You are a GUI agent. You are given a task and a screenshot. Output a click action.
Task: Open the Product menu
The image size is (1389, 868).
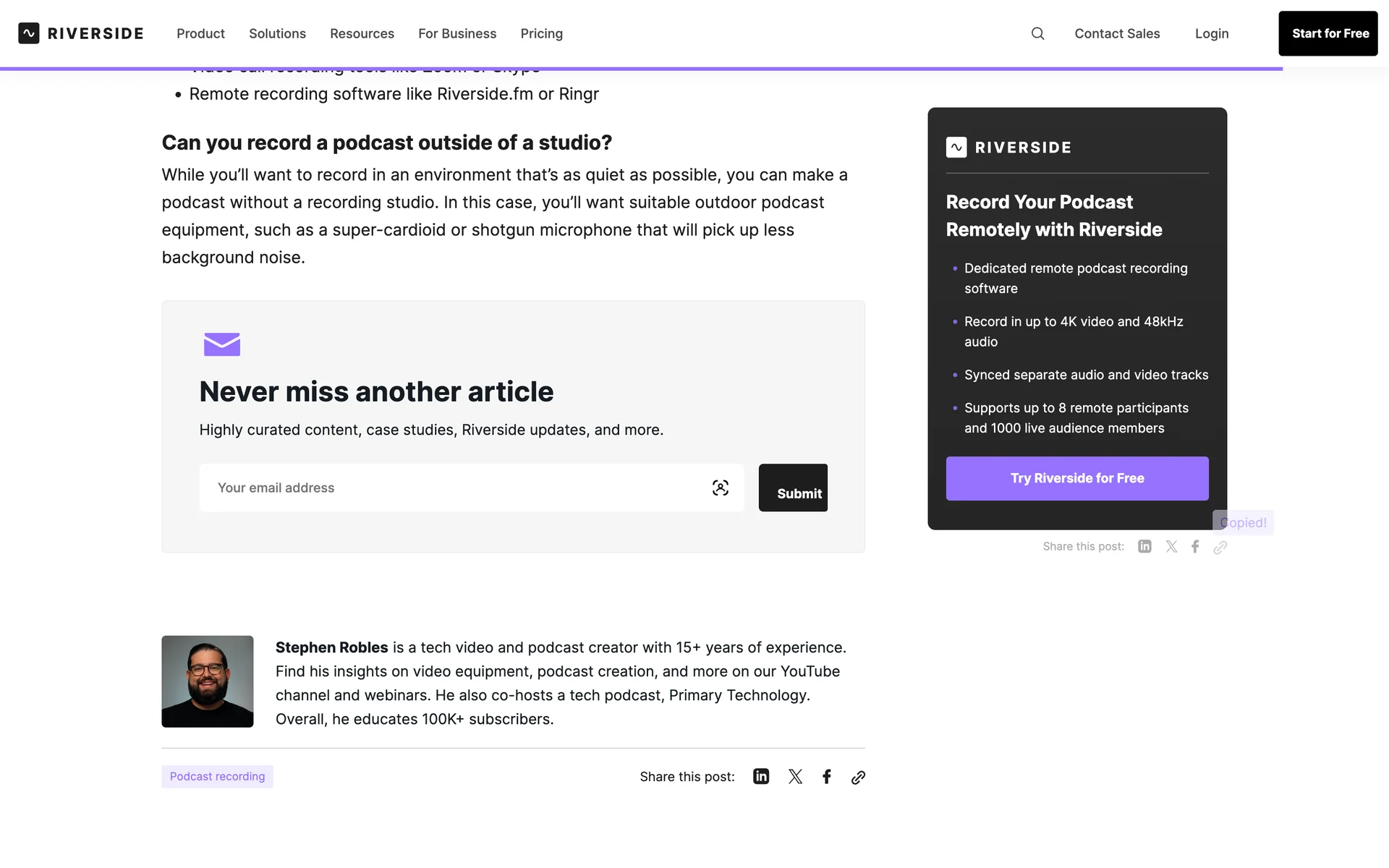point(200,33)
